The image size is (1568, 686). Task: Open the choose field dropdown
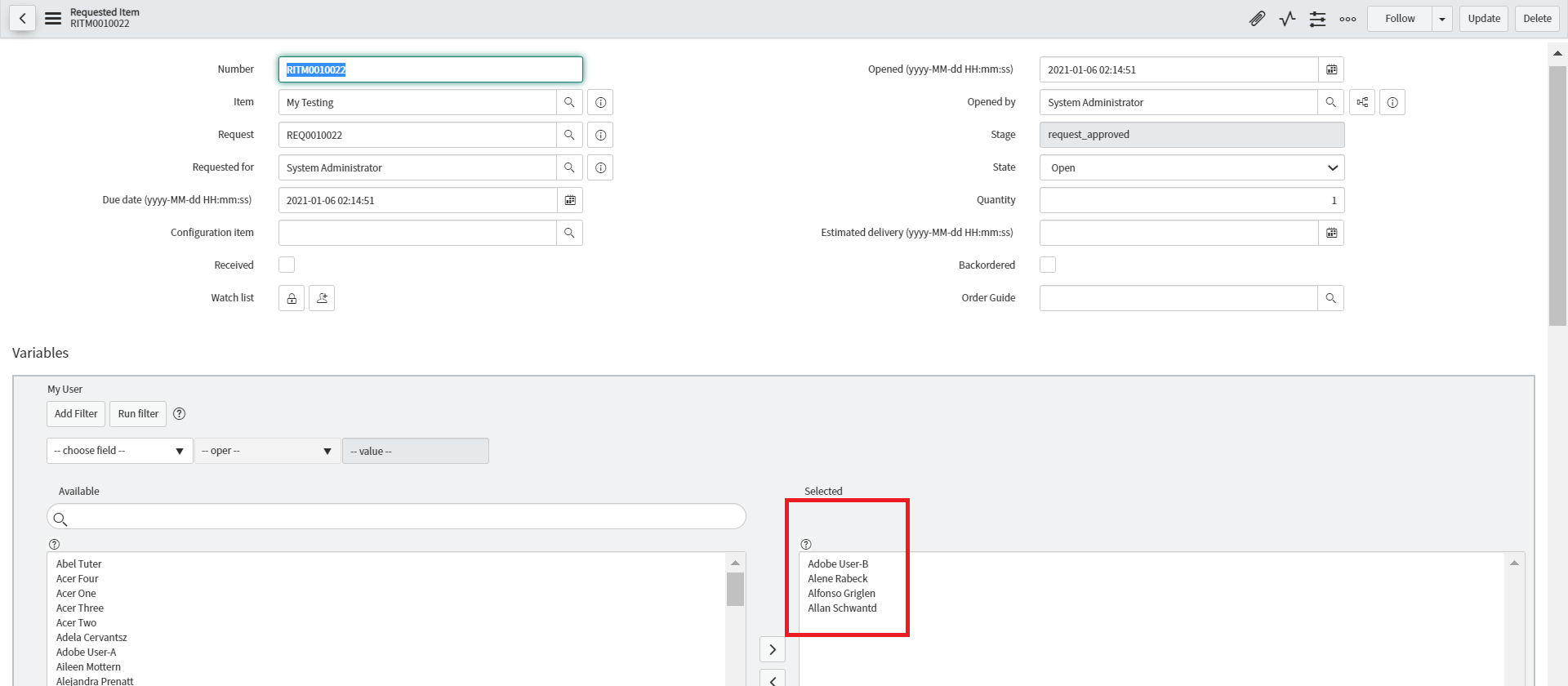pos(120,451)
